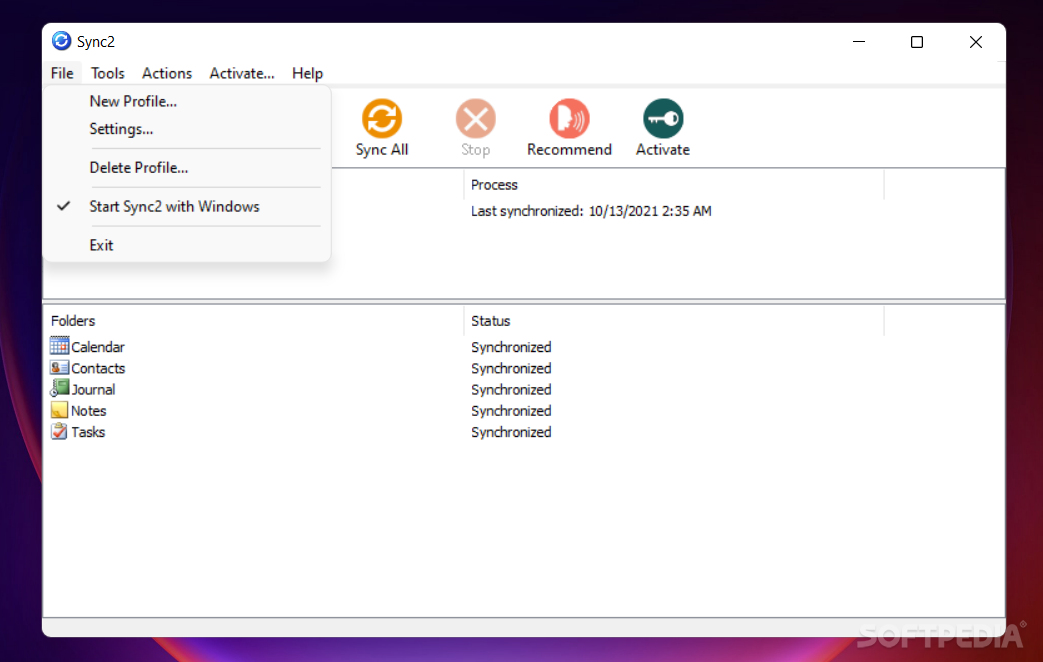Click the Sync All toolbar icon
The image size is (1043, 662).
pyautogui.click(x=382, y=119)
